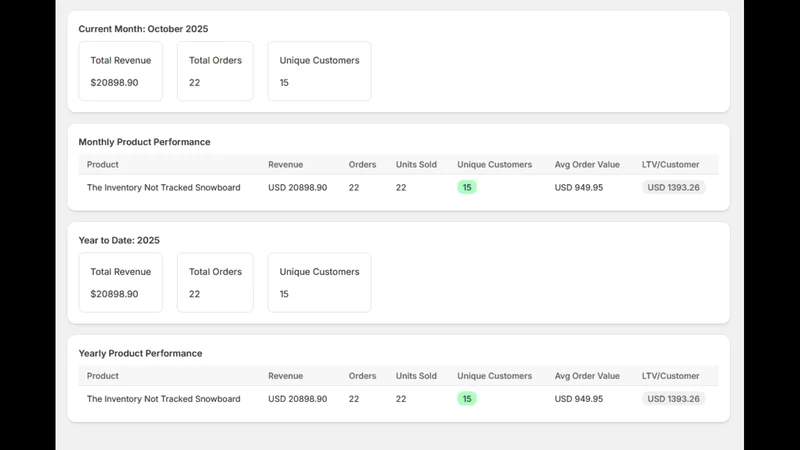The height and width of the screenshot is (450, 800).
Task: Click green 15 badge in Monthly table
Action: (x=467, y=187)
